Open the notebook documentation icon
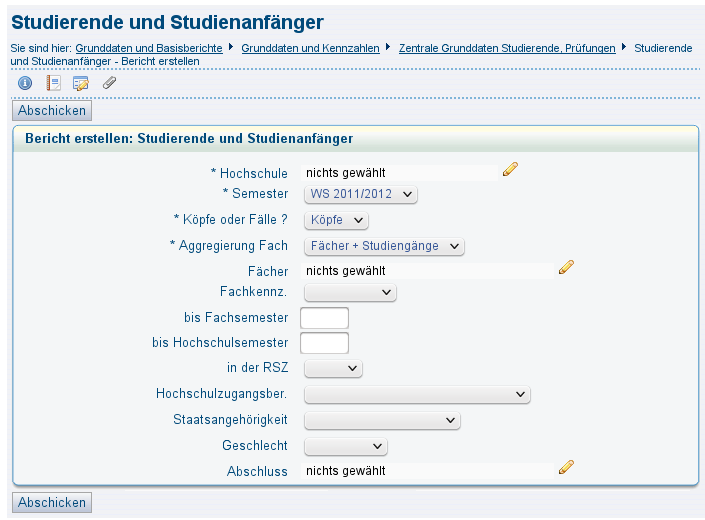The width and height of the screenshot is (705, 520). 54,83
